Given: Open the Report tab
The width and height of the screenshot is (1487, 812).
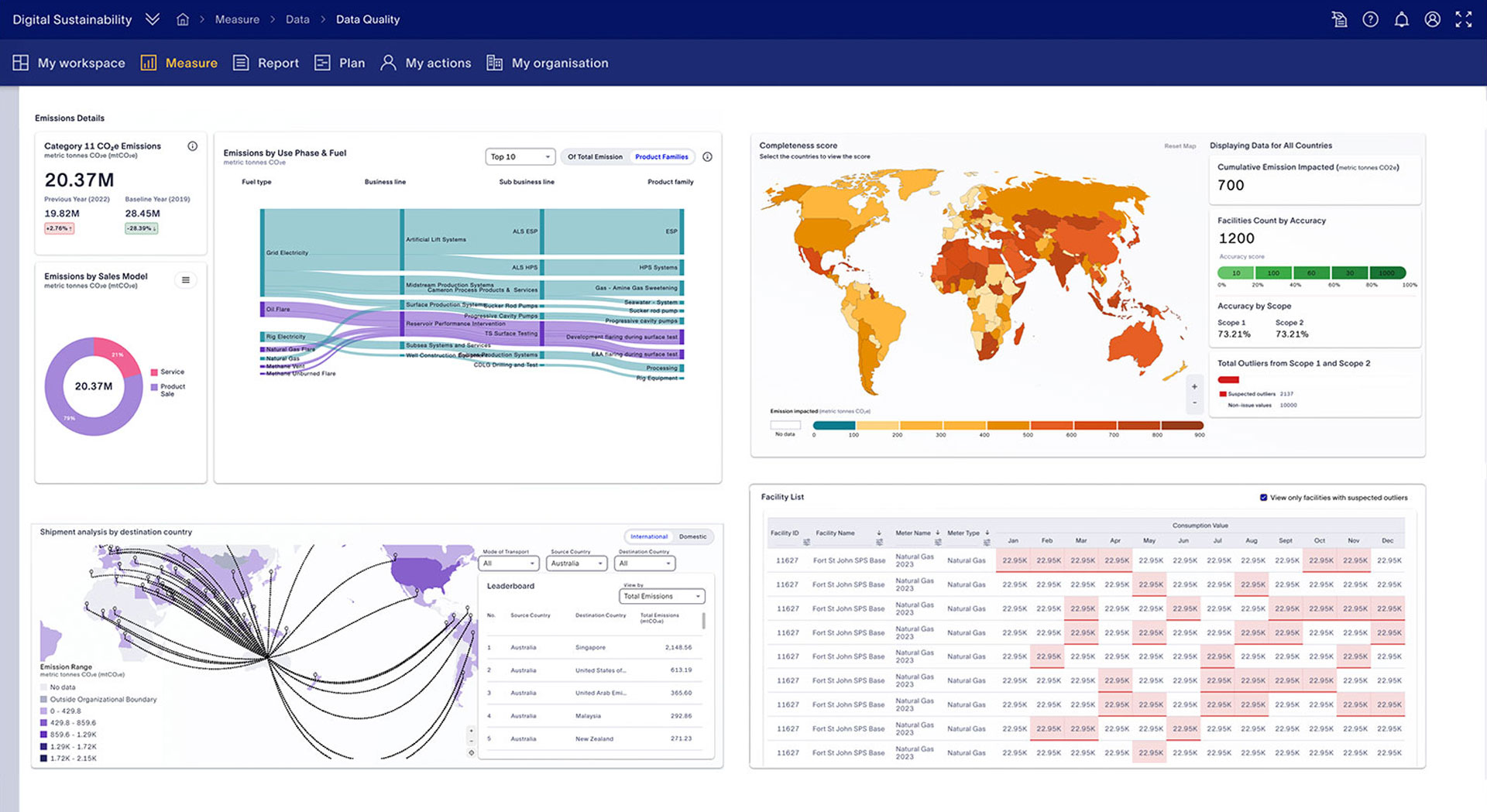Looking at the screenshot, I should coord(266,63).
